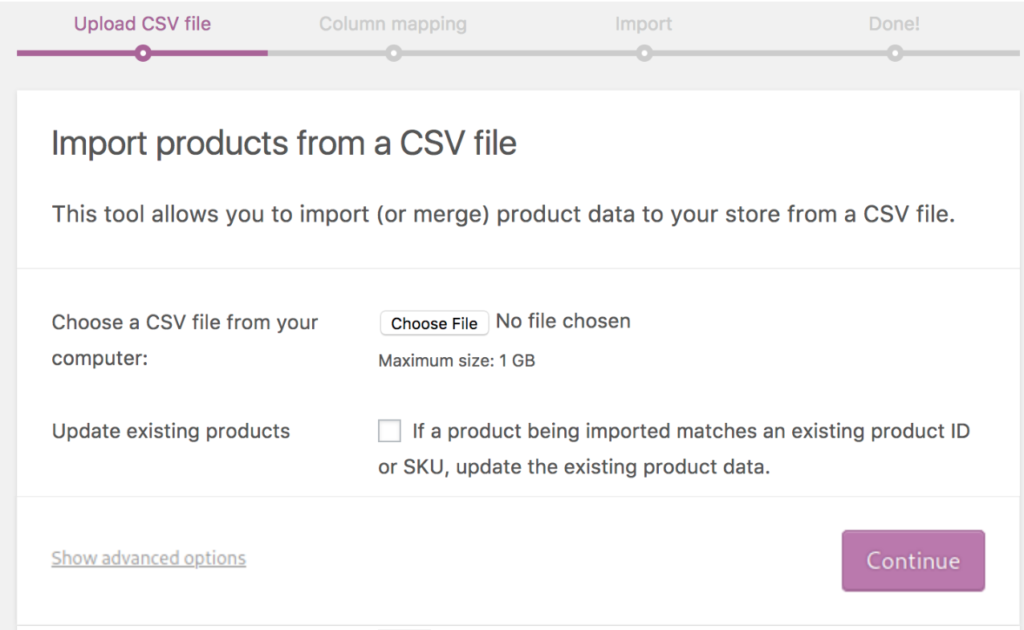Enable the Update existing products checkbox
The width and height of the screenshot is (1024, 630).
(389, 431)
